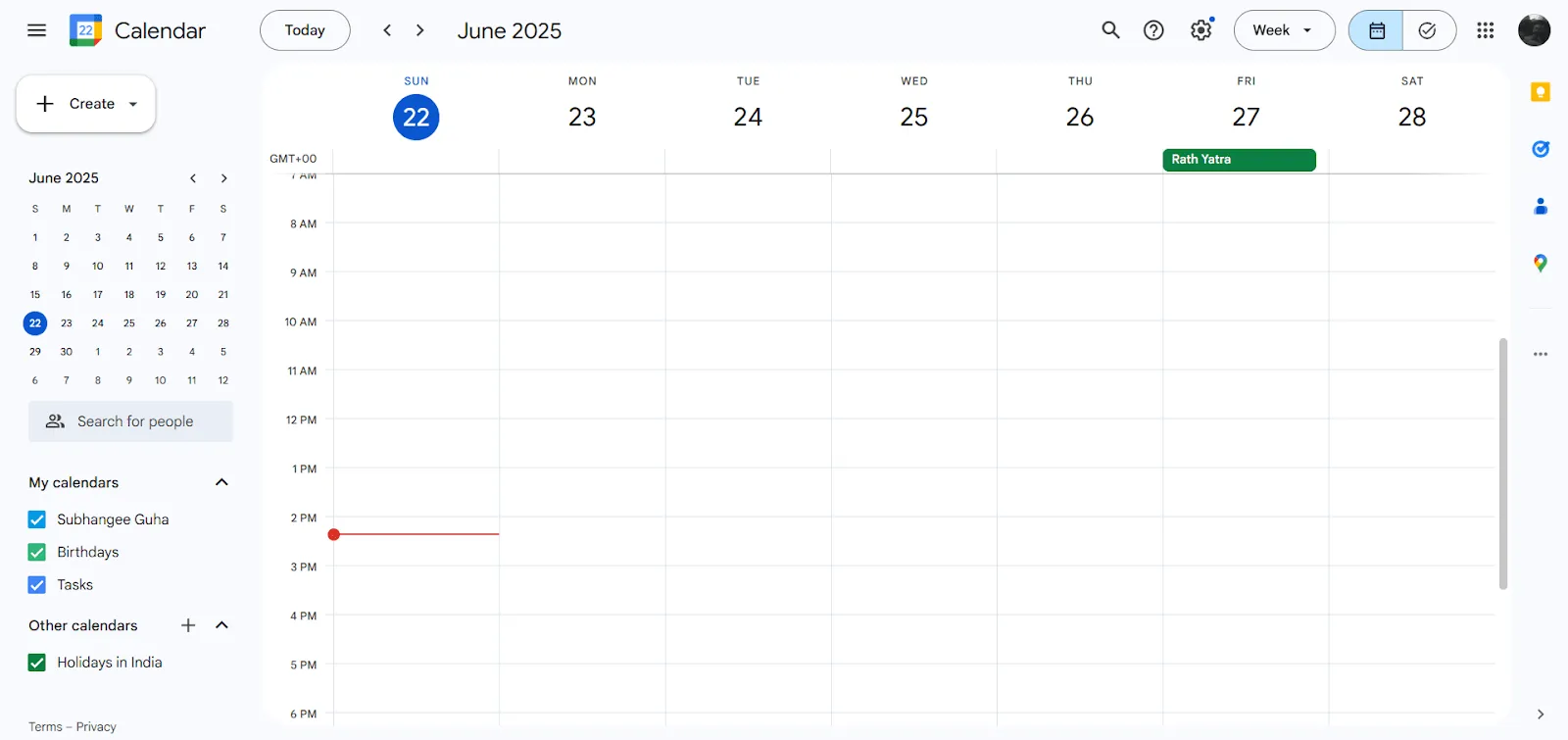Click the GMT+00 time zone label

point(293,159)
